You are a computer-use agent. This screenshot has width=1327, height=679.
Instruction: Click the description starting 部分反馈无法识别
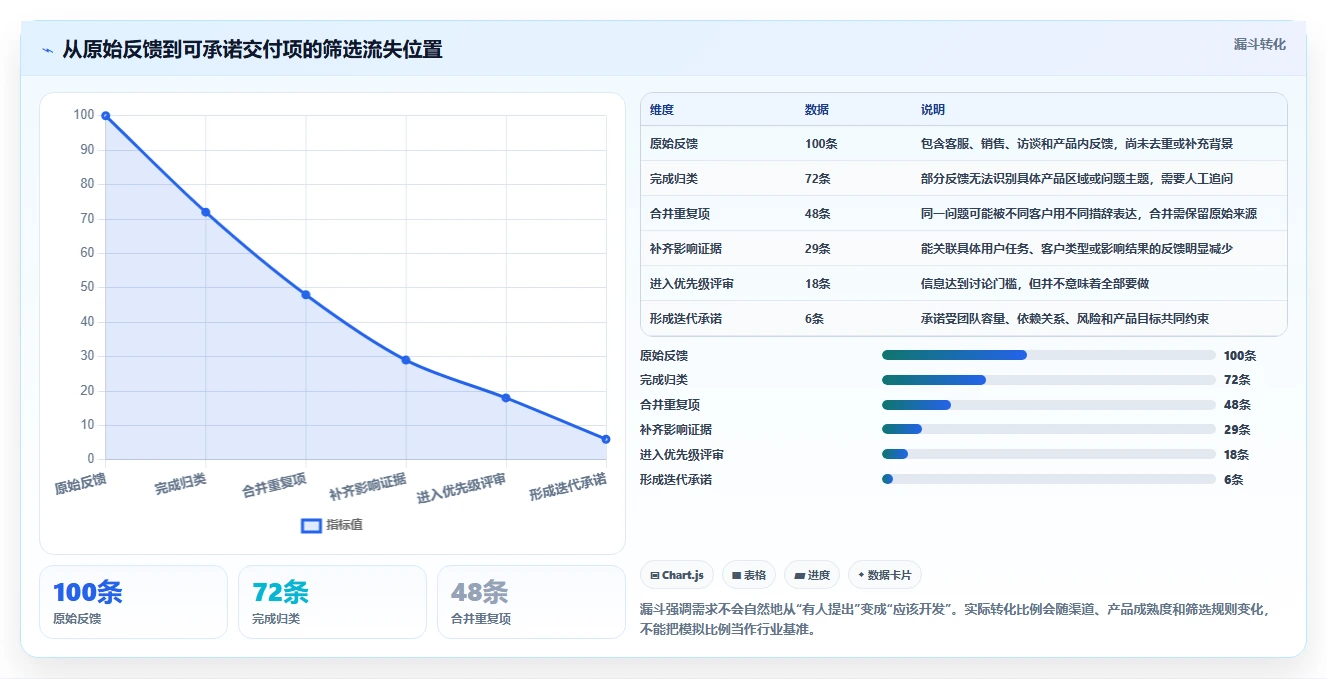(x=1077, y=179)
